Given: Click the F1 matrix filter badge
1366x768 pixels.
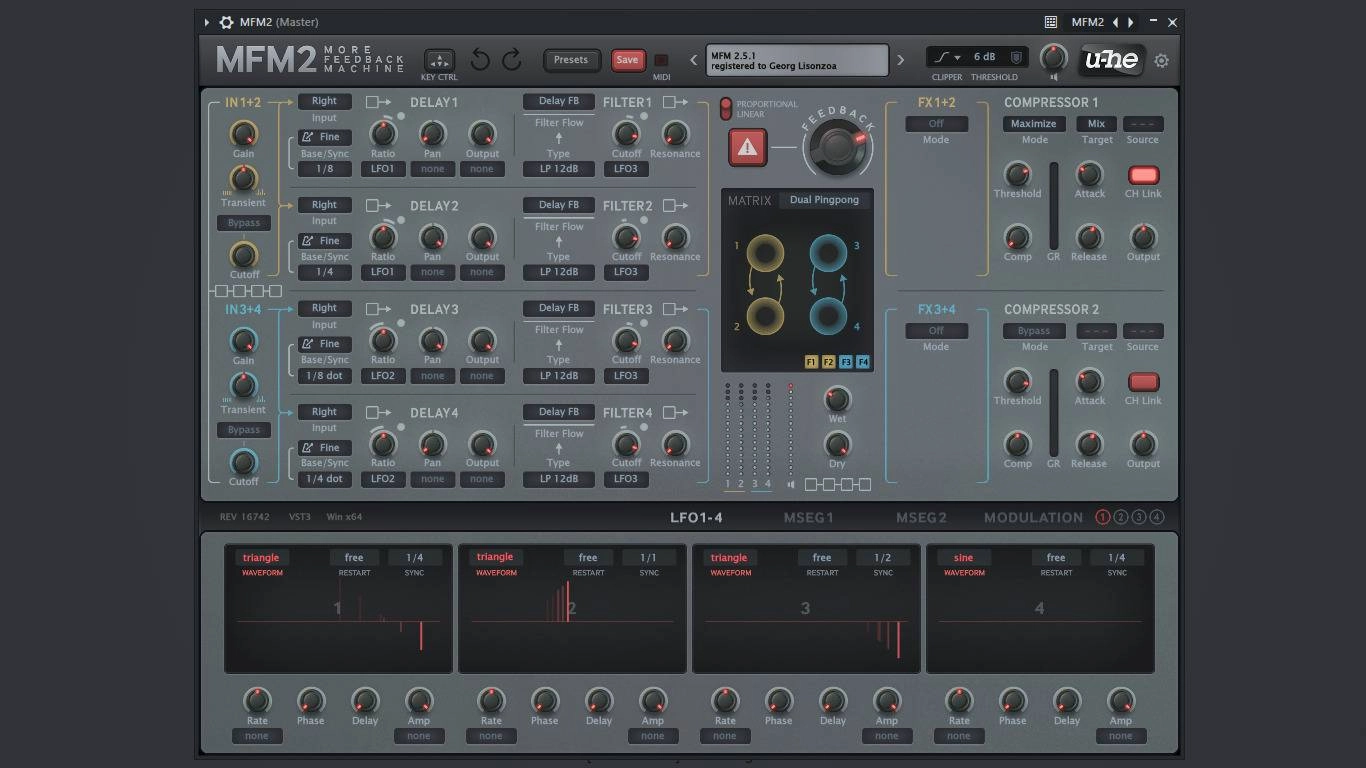Looking at the screenshot, I should (811, 362).
